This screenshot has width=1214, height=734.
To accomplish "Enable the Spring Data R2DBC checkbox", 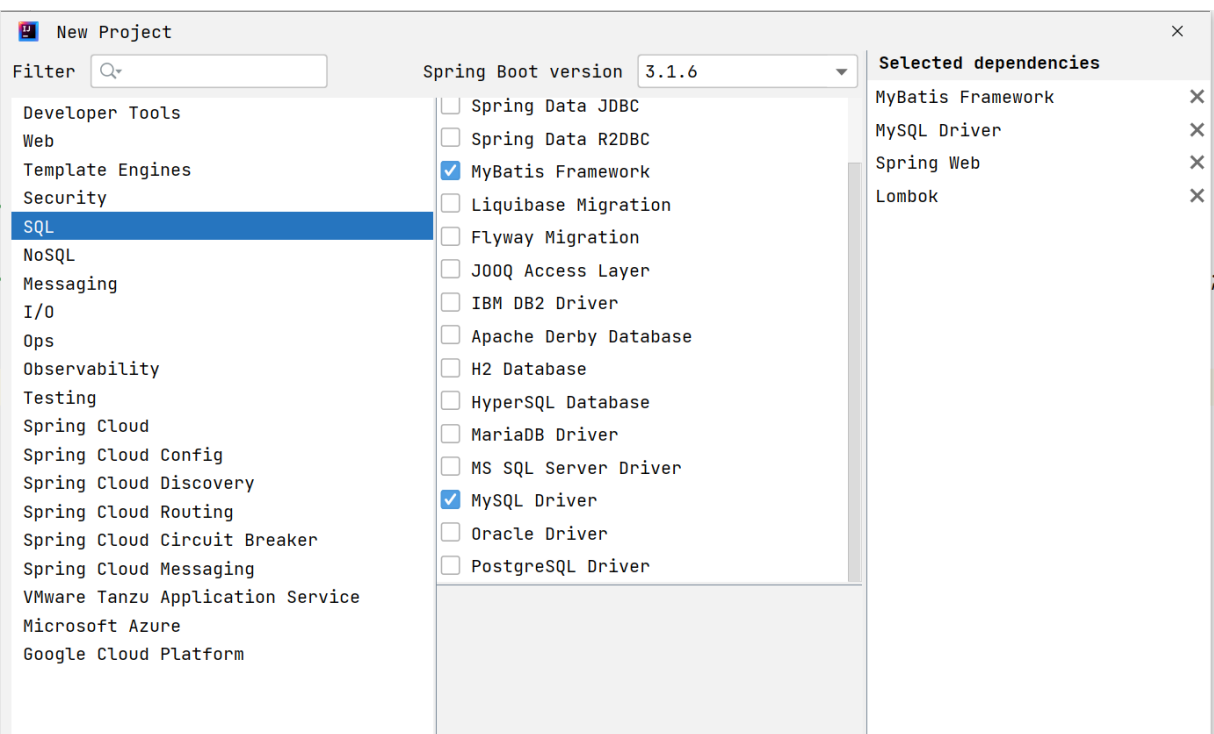I will (451, 138).
